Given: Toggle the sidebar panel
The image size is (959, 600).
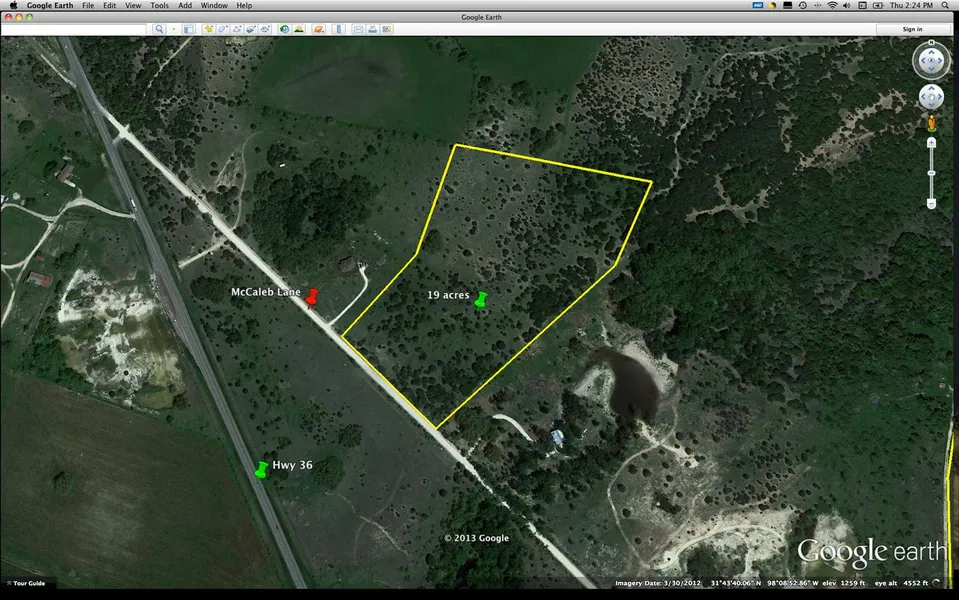Looking at the screenshot, I should pyautogui.click(x=188, y=29).
